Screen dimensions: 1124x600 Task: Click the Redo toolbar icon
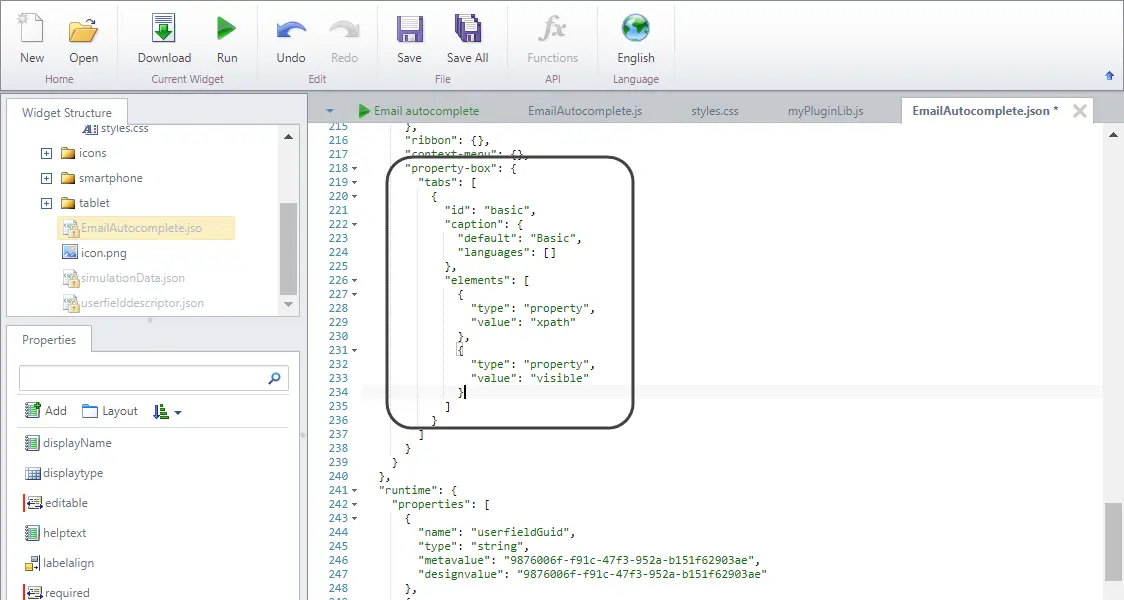click(344, 30)
